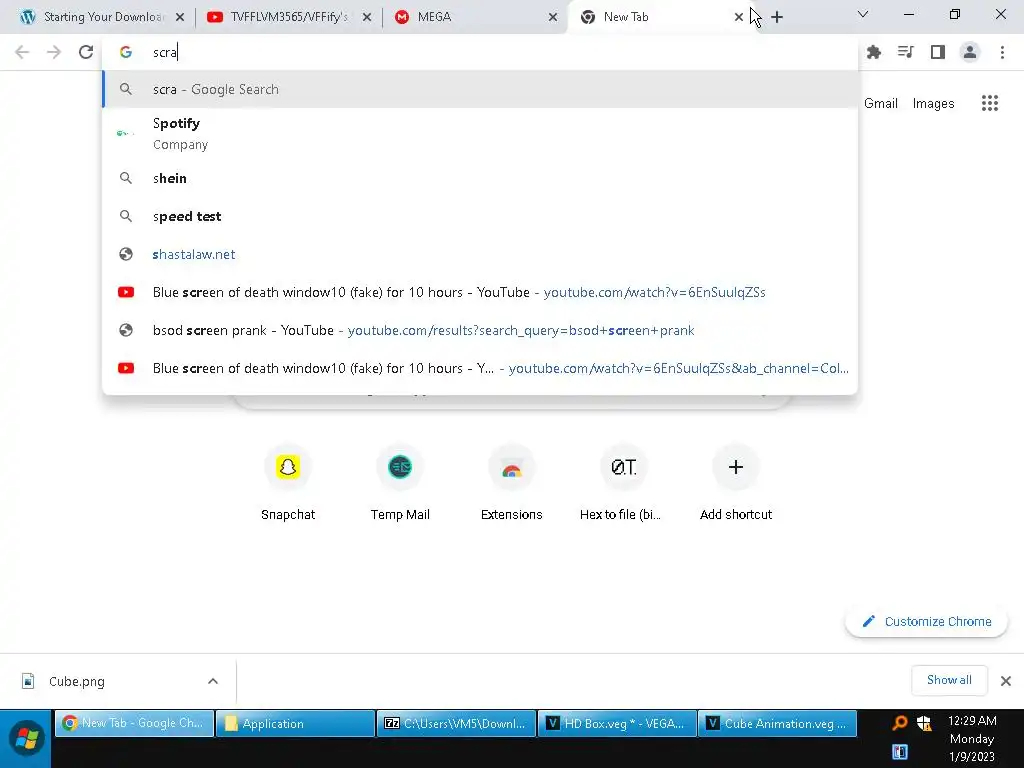Open the Chrome profile avatar
Viewport: 1024px width, 768px height.
click(970, 52)
